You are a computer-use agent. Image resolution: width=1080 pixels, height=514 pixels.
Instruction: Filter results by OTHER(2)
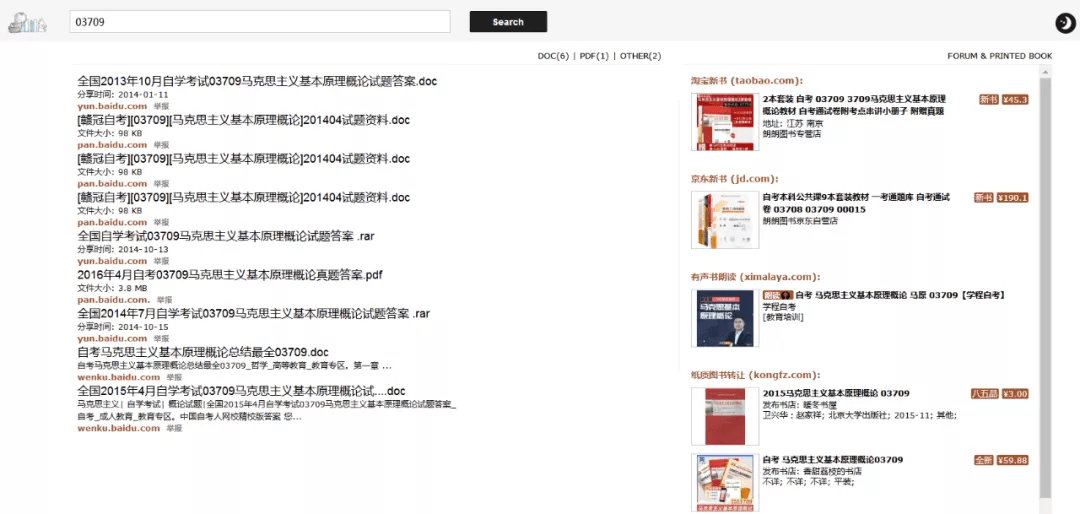[x=641, y=56]
